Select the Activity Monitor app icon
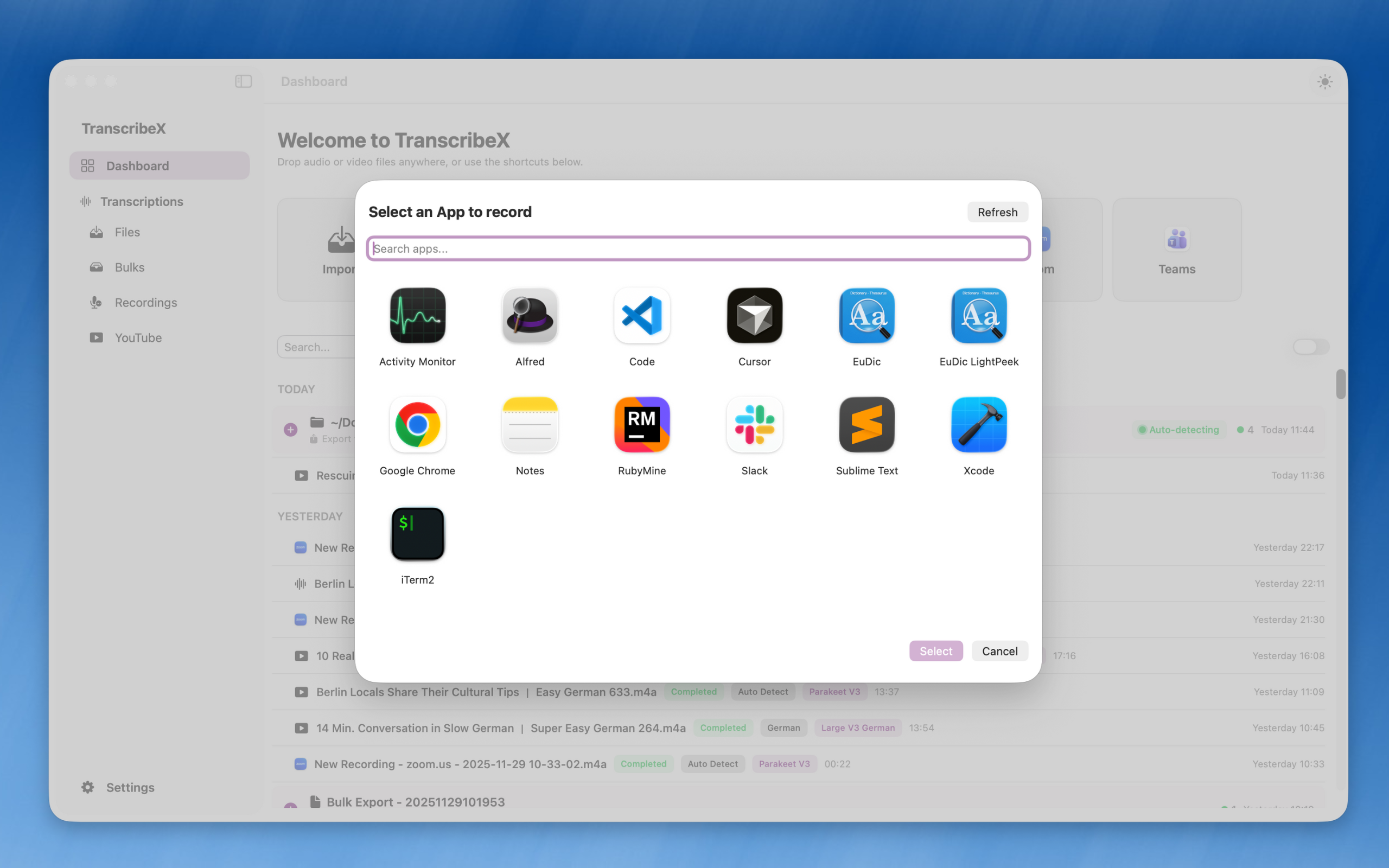 pyautogui.click(x=417, y=316)
